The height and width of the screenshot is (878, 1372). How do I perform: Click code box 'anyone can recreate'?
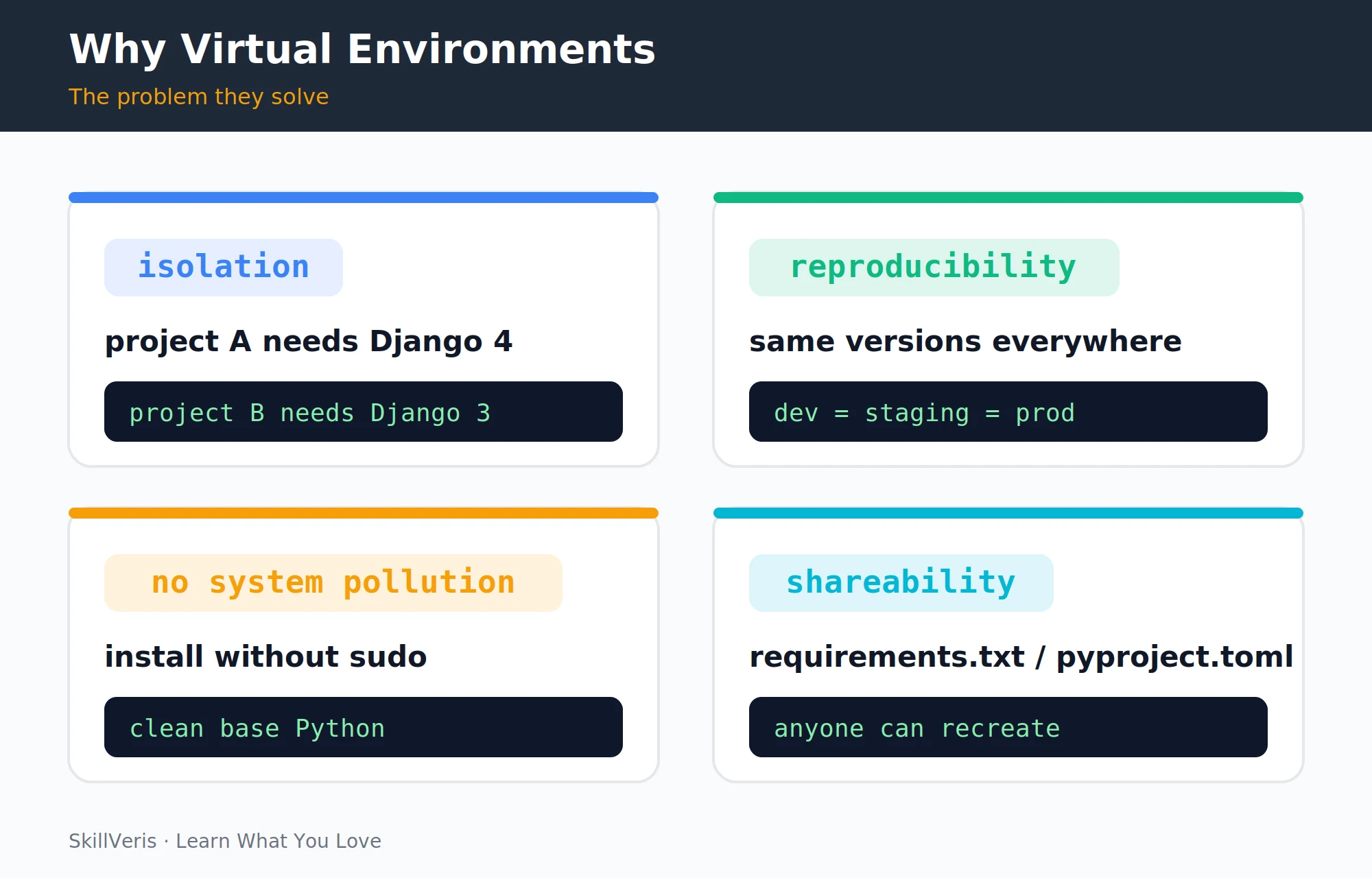click(x=1008, y=727)
